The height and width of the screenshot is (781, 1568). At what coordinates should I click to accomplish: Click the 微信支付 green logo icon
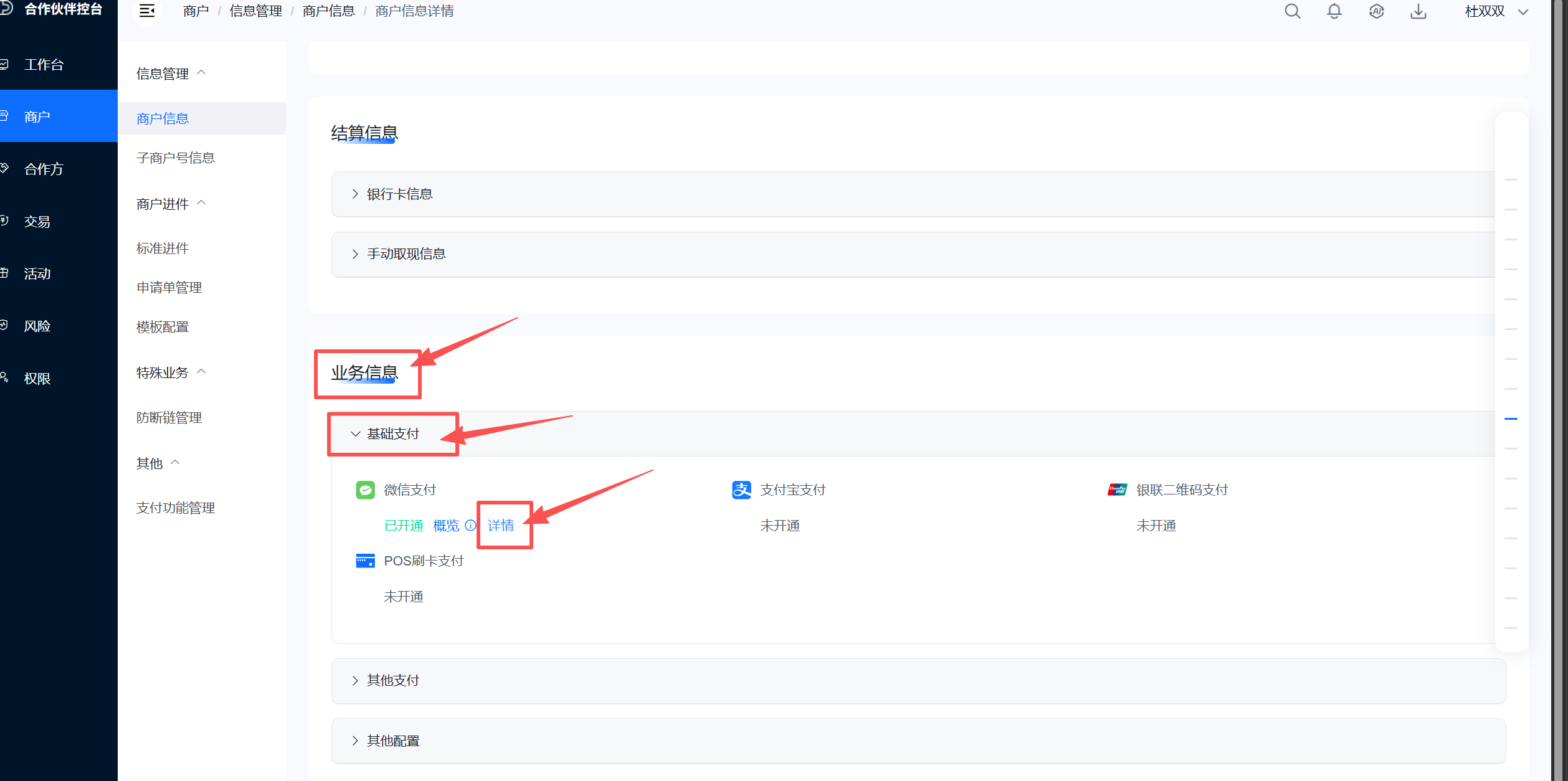pos(365,490)
